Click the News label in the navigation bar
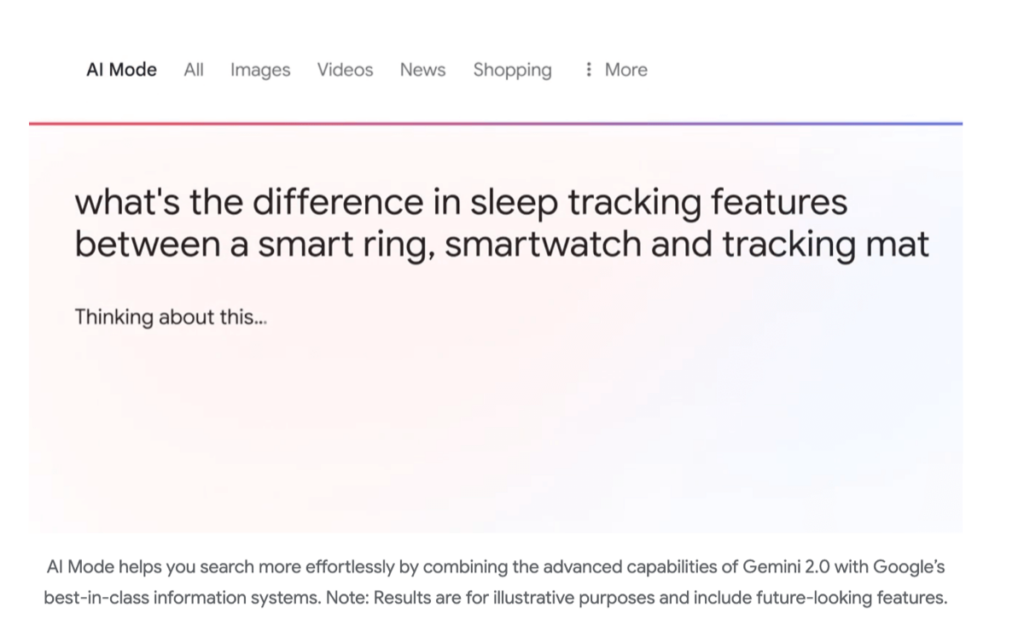The height and width of the screenshot is (637, 1024). click(422, 69)
